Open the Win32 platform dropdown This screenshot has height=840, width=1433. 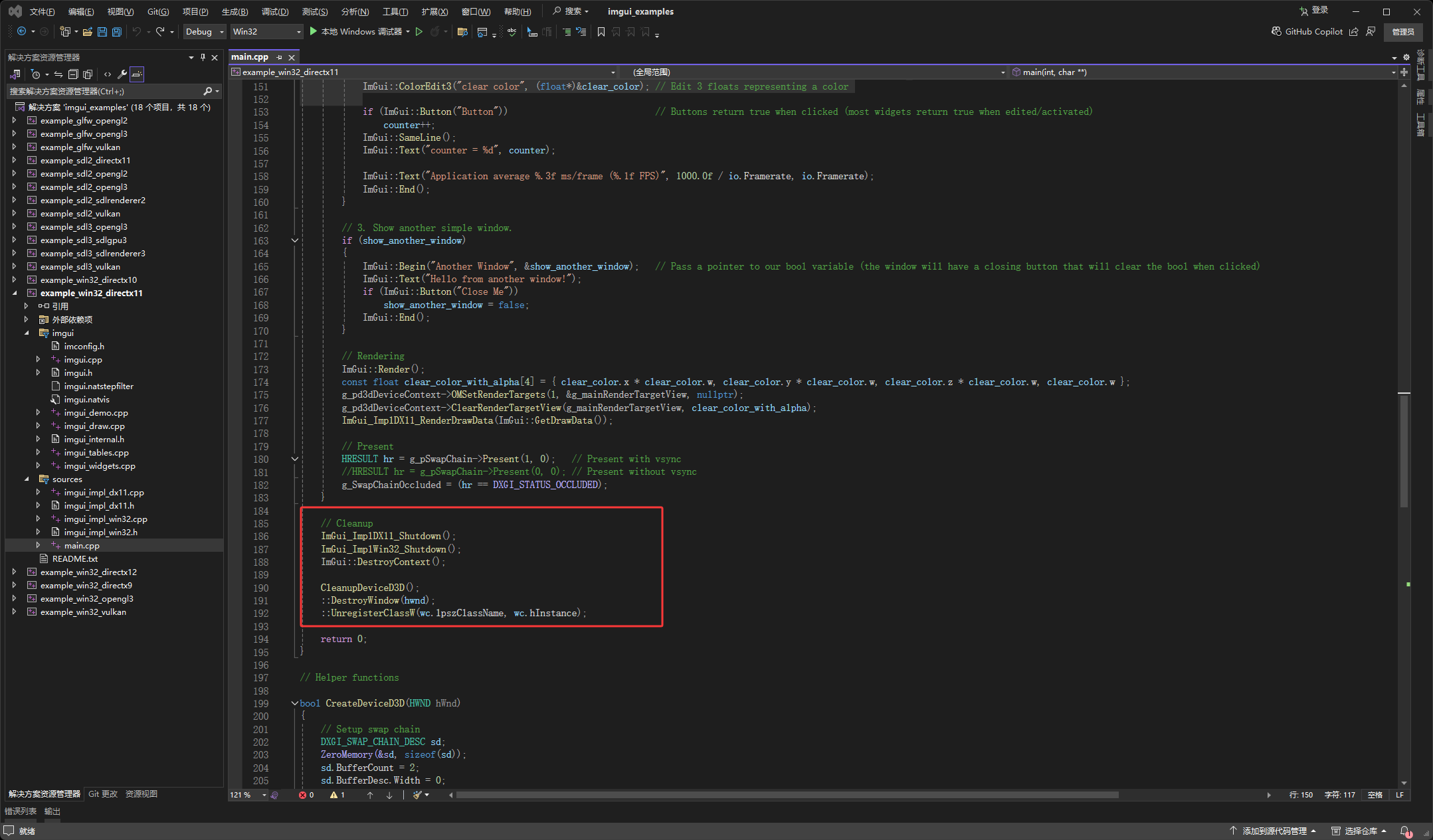[x=266, y=32]
